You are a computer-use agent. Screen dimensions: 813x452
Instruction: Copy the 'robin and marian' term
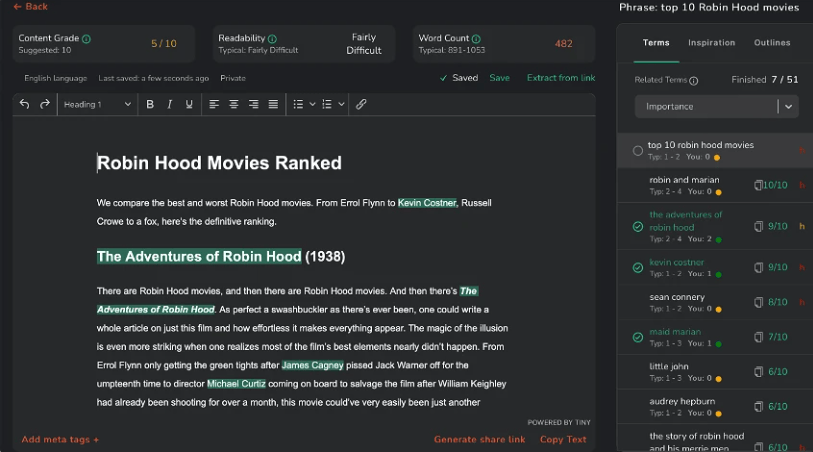pos(759,185)
